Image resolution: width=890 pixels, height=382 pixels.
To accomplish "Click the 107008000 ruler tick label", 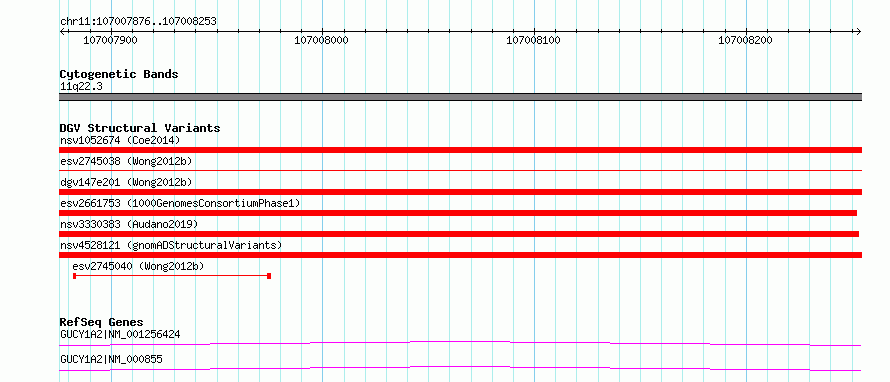I will coord(322,40).
